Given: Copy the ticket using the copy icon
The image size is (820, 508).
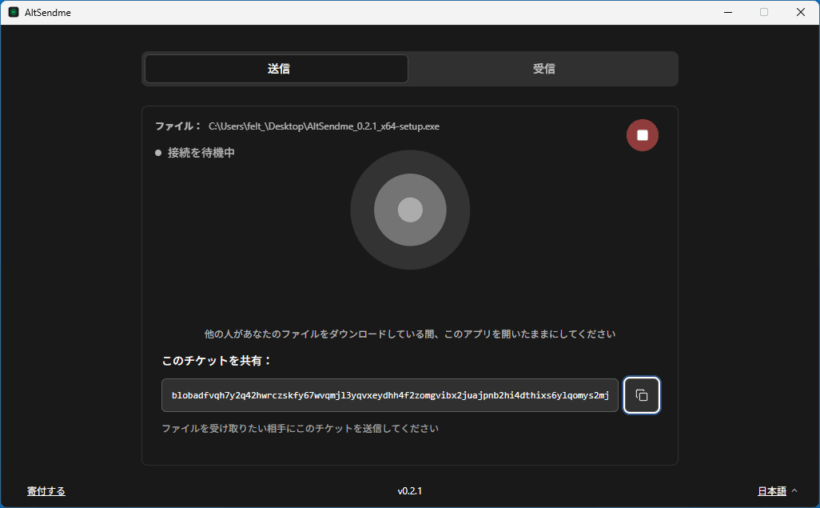Looking at the screenshot, I should pyautogui.click(x=641, y=395).
